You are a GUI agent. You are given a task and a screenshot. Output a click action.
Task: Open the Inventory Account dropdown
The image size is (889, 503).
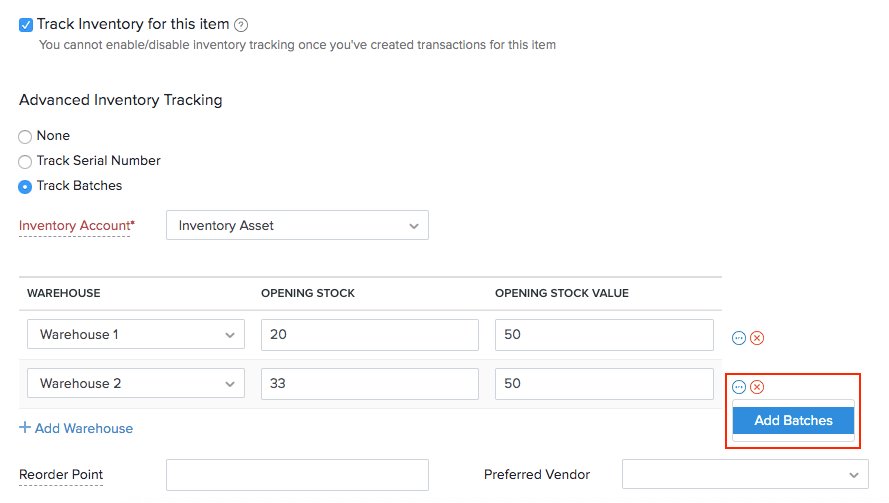[297, 226]
